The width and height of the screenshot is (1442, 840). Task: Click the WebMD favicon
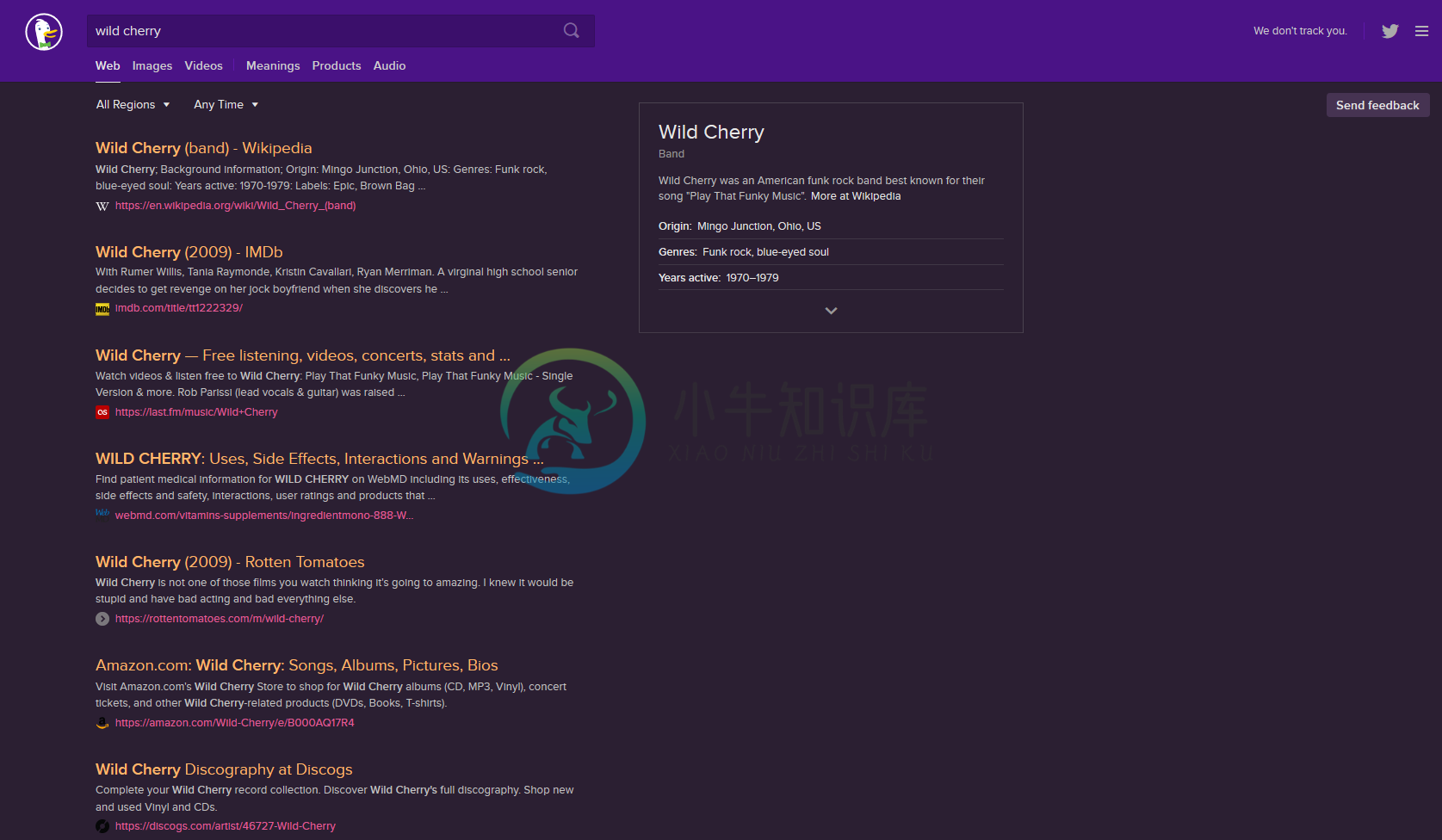[x=102, y=515]
